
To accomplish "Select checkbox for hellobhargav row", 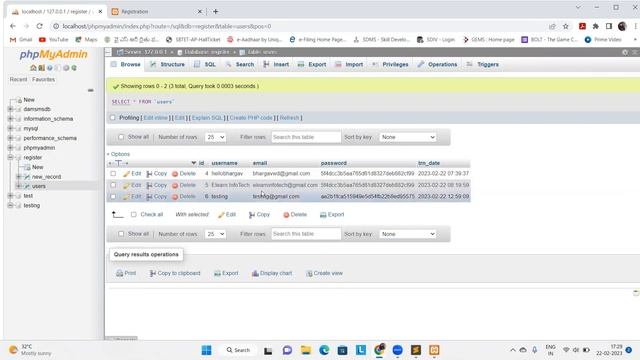I will coord(113,174).
